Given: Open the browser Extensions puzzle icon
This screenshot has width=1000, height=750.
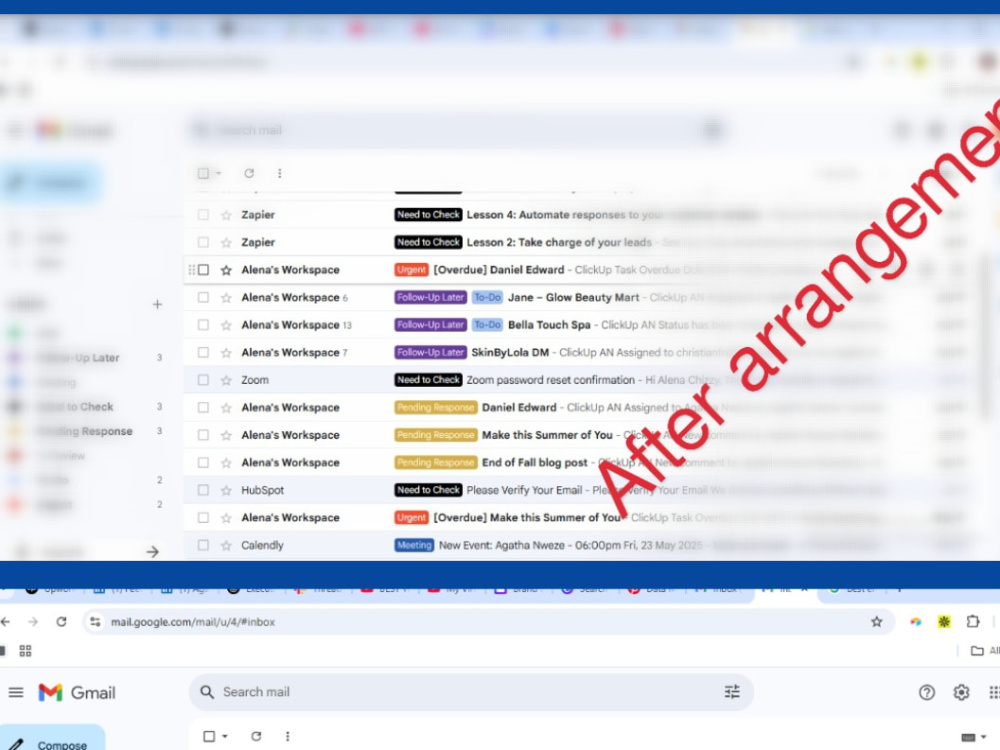Looking at the screenshot, I should point(973,621).
